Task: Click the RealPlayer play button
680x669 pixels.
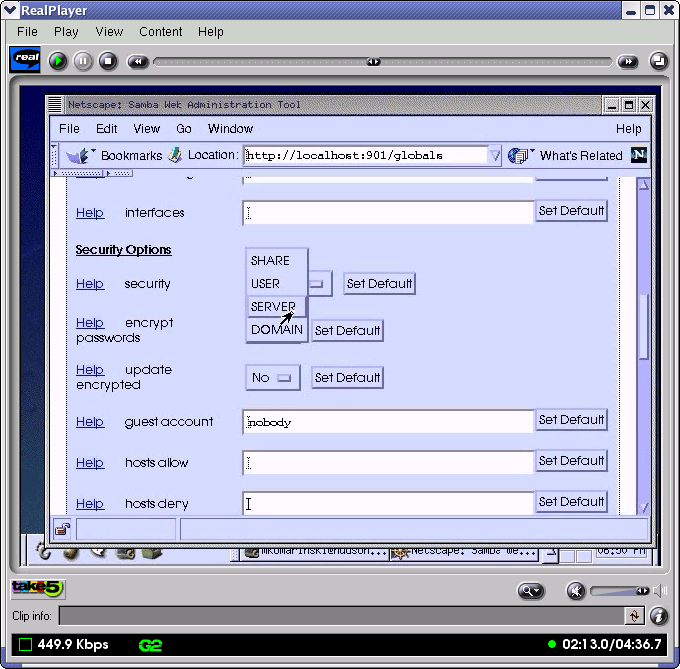Action: (x=58, y=61)
